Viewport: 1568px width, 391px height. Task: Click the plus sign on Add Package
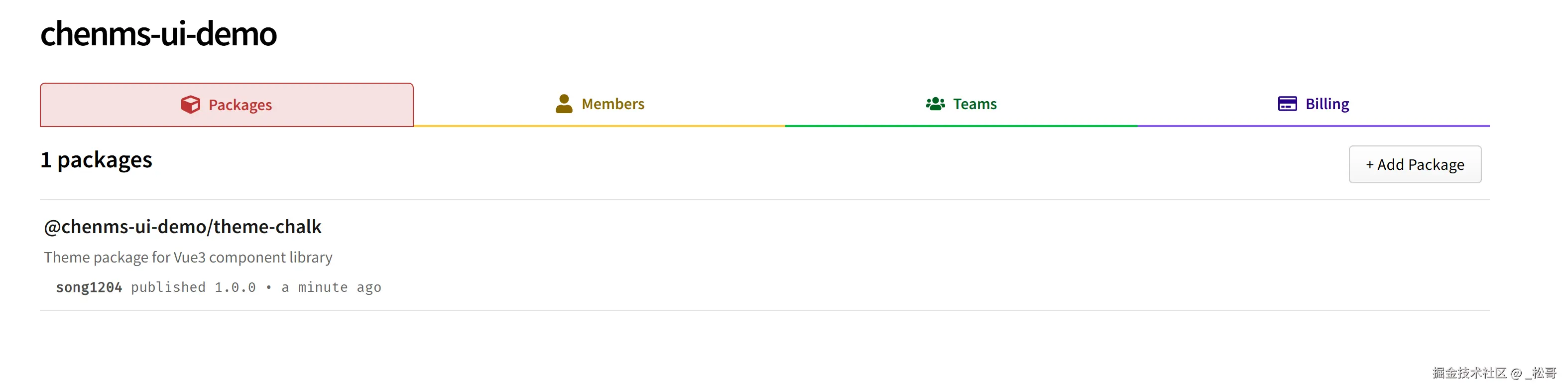(x=1369, y=165)
